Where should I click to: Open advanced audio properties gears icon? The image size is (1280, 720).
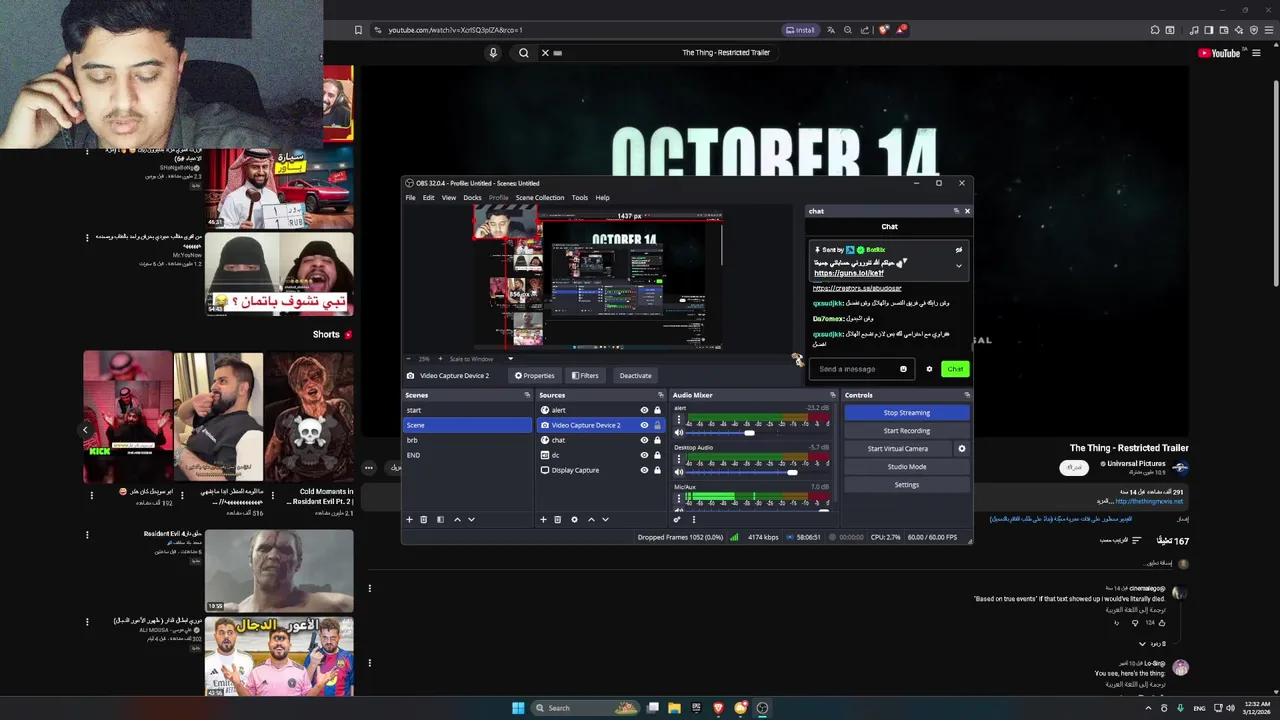[677, 519]
